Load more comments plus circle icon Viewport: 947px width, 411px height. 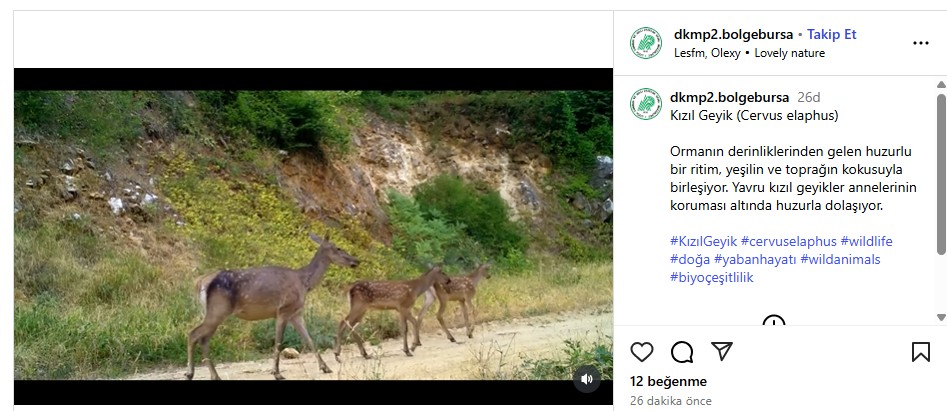coord(774,322)
